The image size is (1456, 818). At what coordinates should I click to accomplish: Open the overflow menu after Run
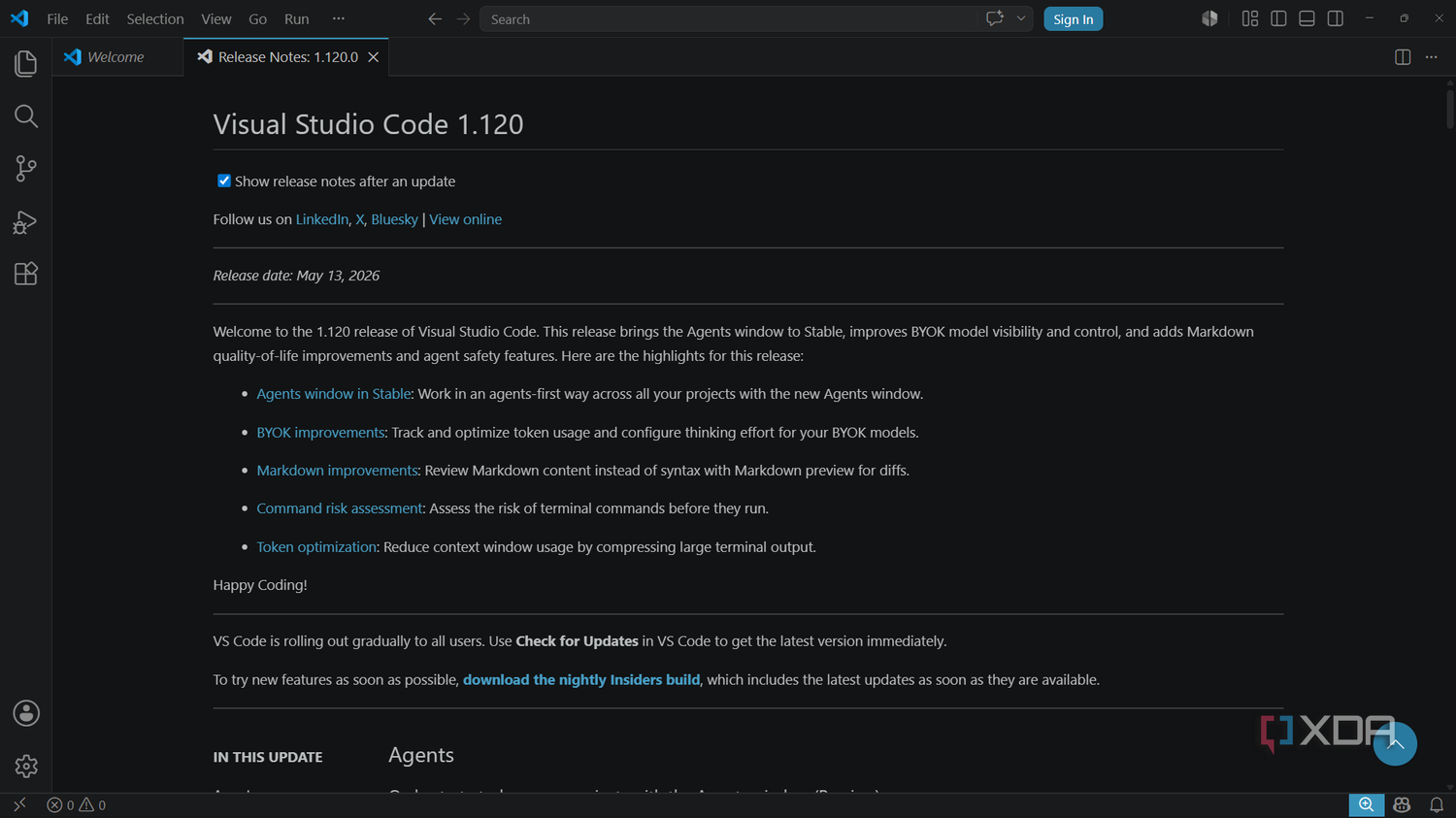tap(338, 18)
